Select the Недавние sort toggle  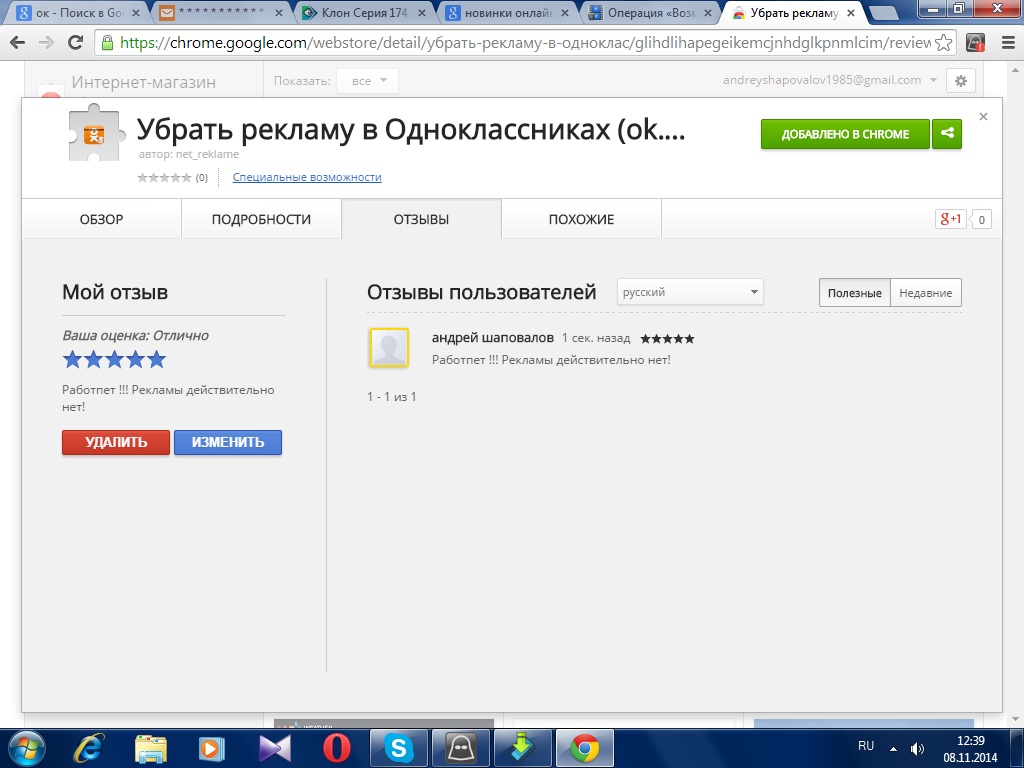point(926,293)
